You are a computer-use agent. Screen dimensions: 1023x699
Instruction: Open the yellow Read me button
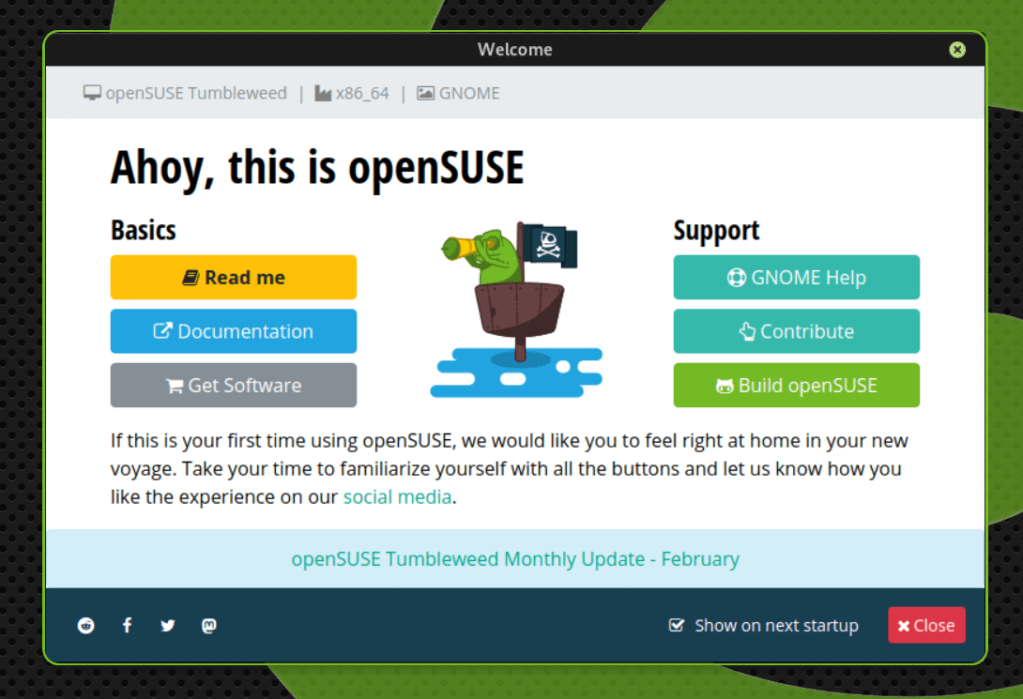233,278
